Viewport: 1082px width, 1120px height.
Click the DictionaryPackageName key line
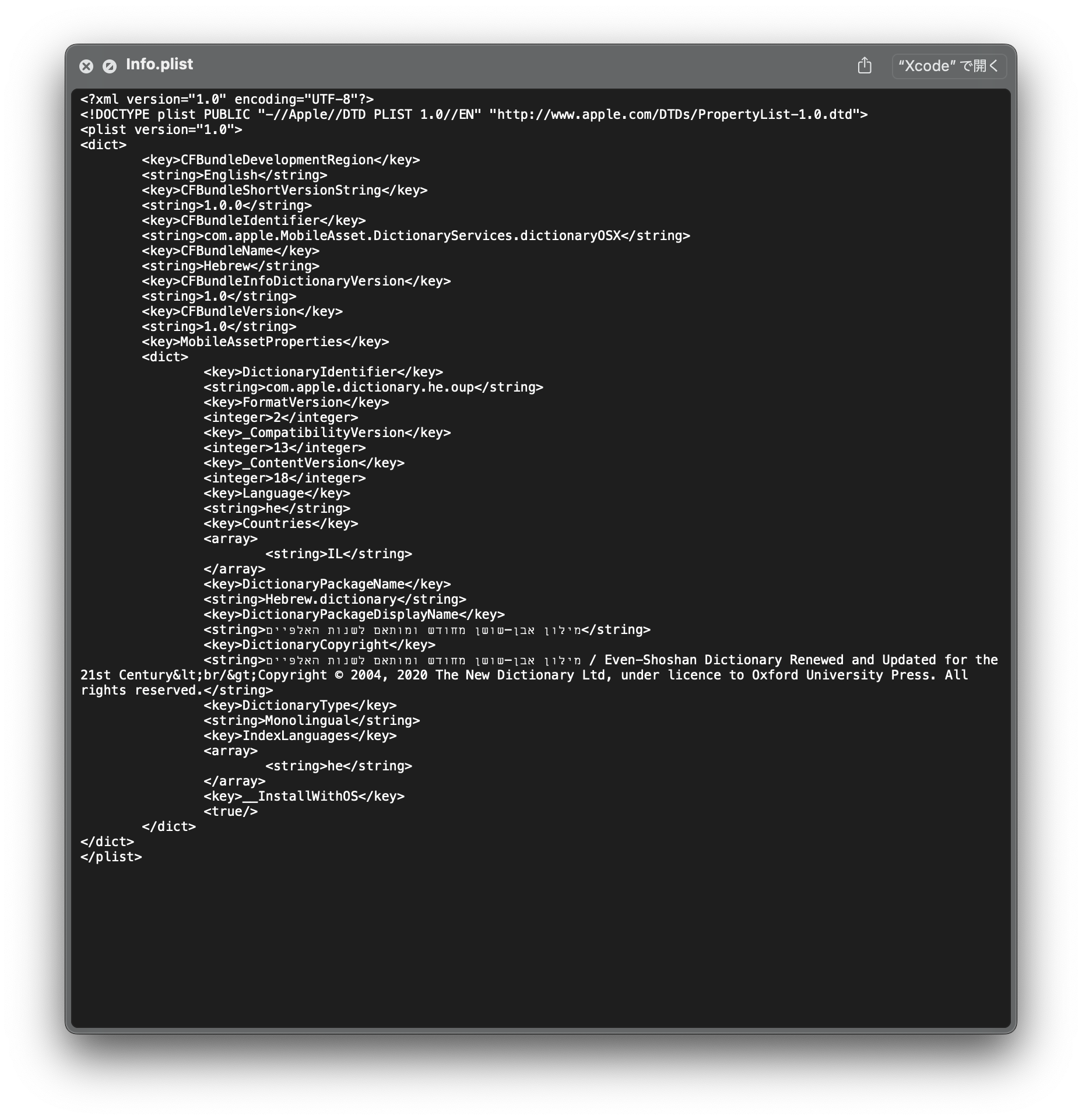(328, 584)
